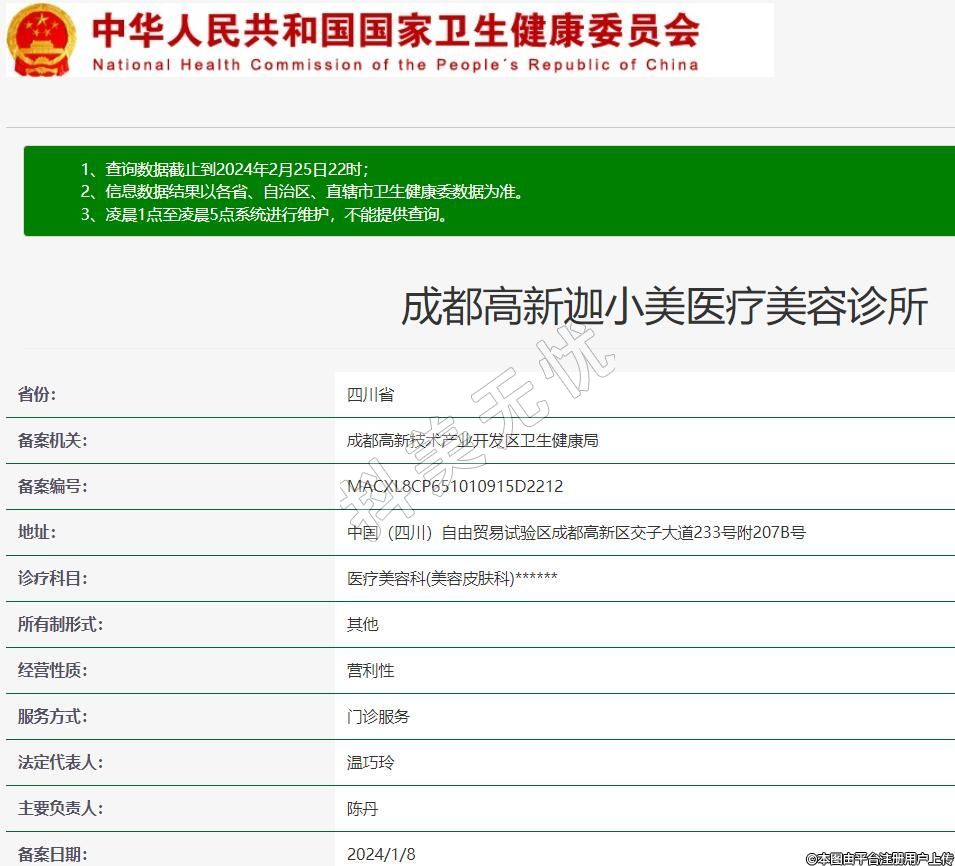Click the 经营性质 value 营利性
This screenshot has width=955, height=866.
(x=370, y=671)
